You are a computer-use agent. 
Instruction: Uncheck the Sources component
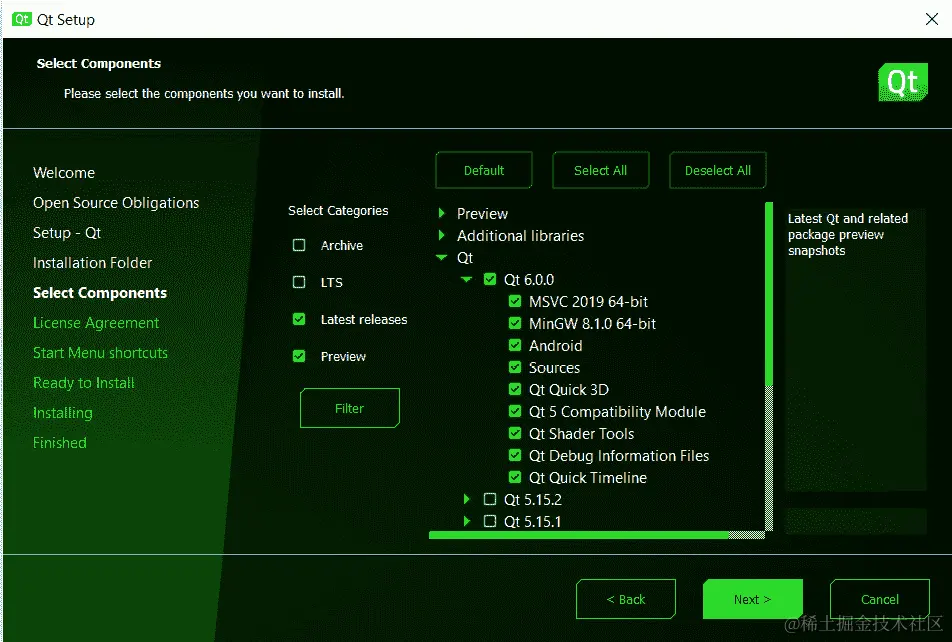coord(515,367)
